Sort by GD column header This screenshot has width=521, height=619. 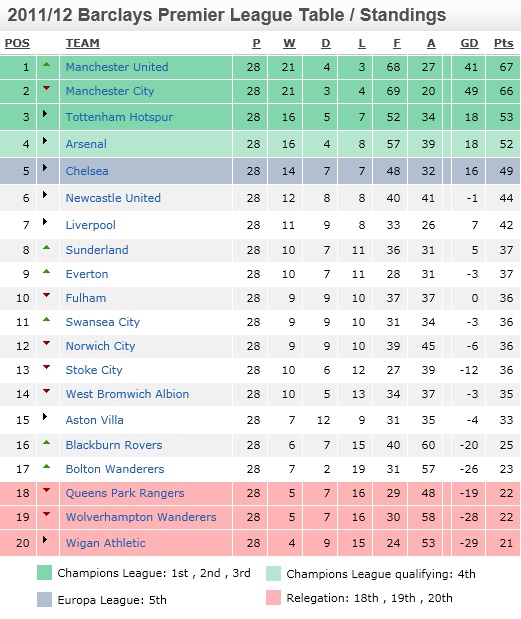(469, 43)
